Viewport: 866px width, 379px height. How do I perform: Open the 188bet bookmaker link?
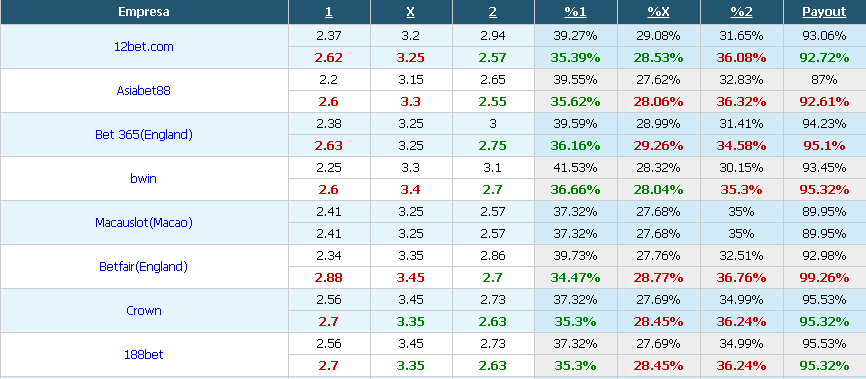(144, 355)
